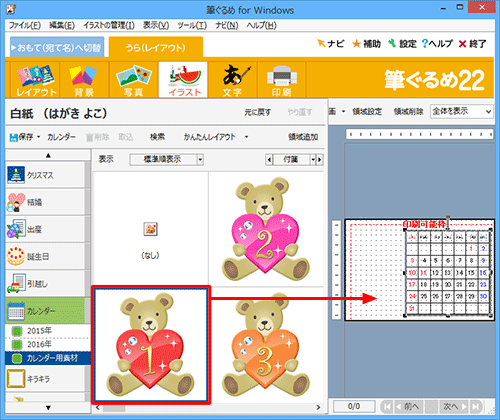Open the 背景 background tool icon
Viewport: 500px width, 420px height.
click(84, 80)
